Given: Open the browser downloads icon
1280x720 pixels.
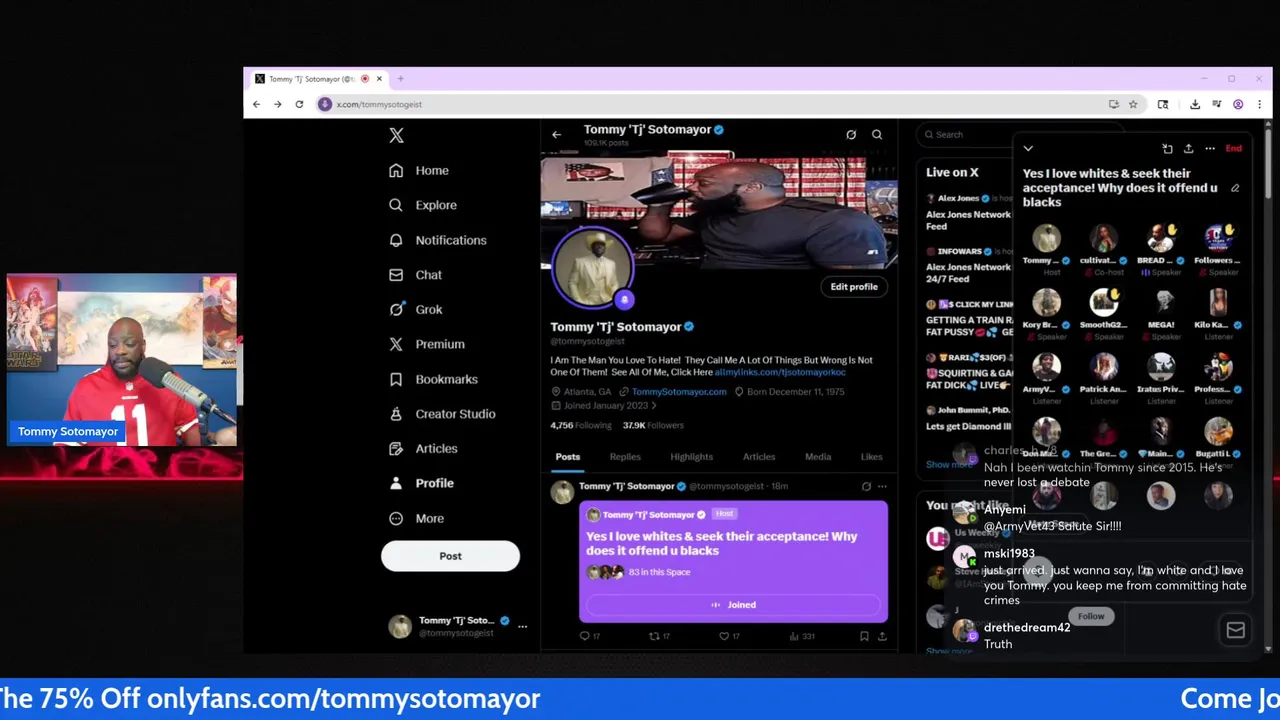Looking at the screenshot, I should [x=1195, y=104].
